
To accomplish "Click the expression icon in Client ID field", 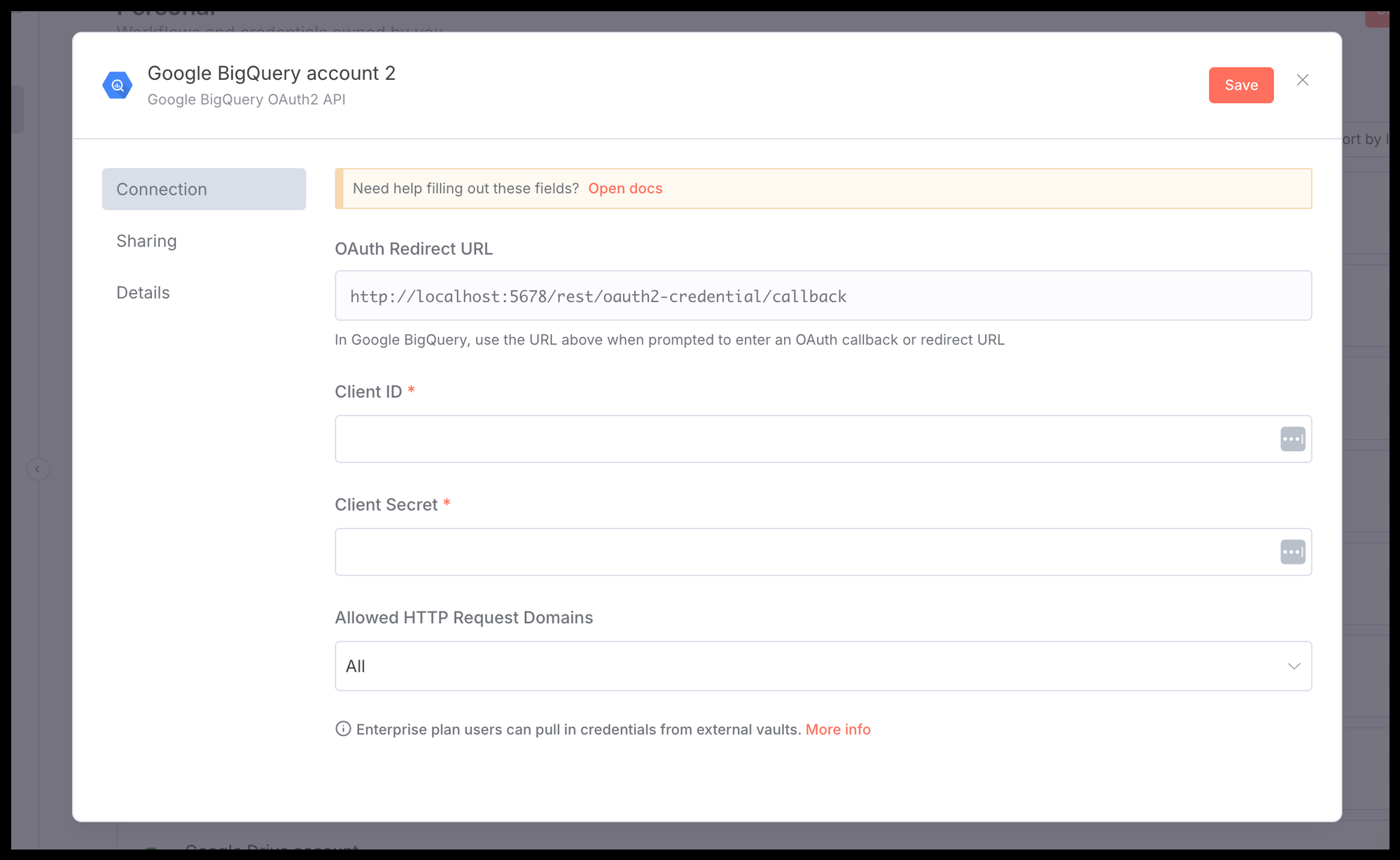I will point(1292,439).
